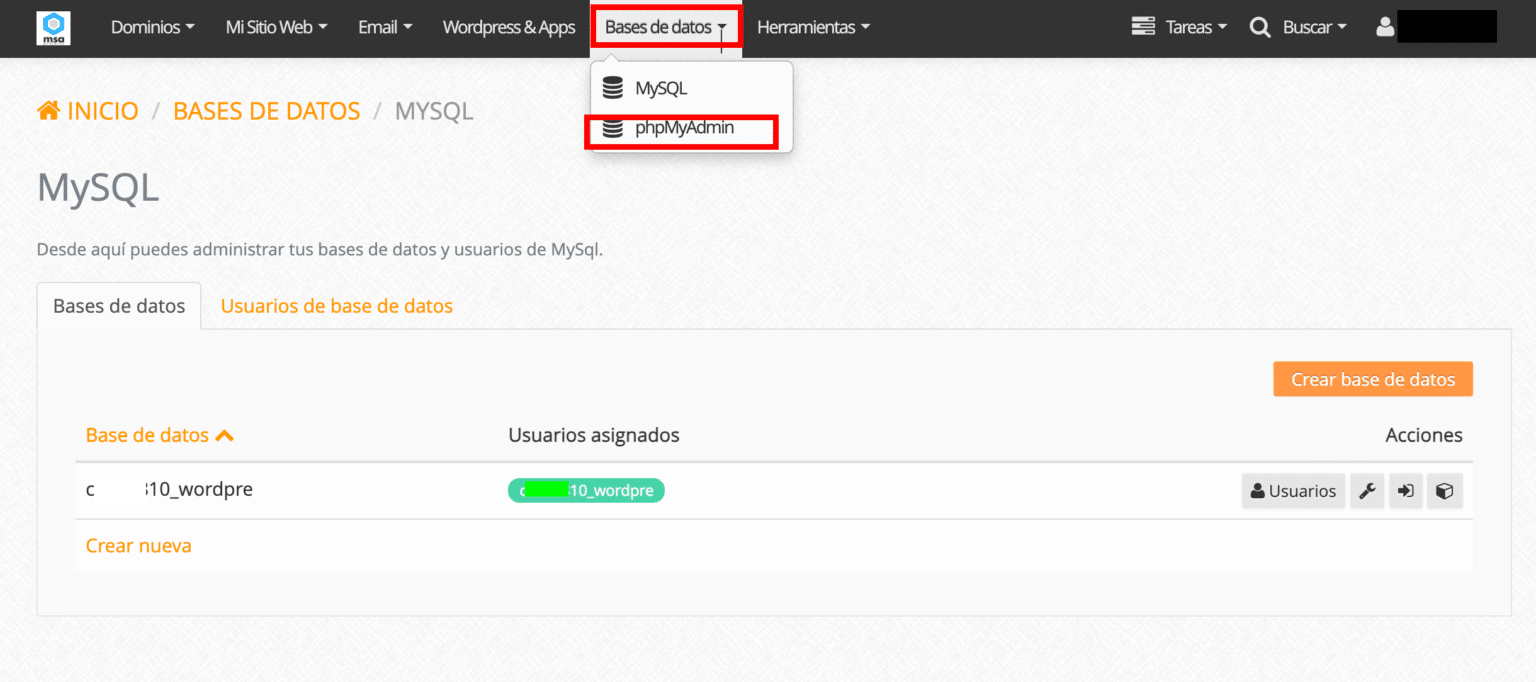Click the database icon next to phpMyAdmin
This screenshot has height=682, width=1536.
tap(612, 128)
